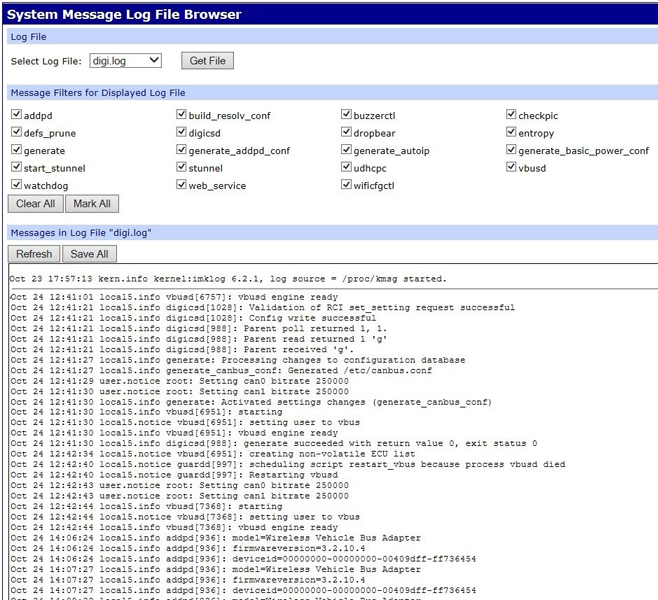The width and height of the screenshot is (658, 600).
Task: Disable the udhcpc filter
Action: point(346,167)
